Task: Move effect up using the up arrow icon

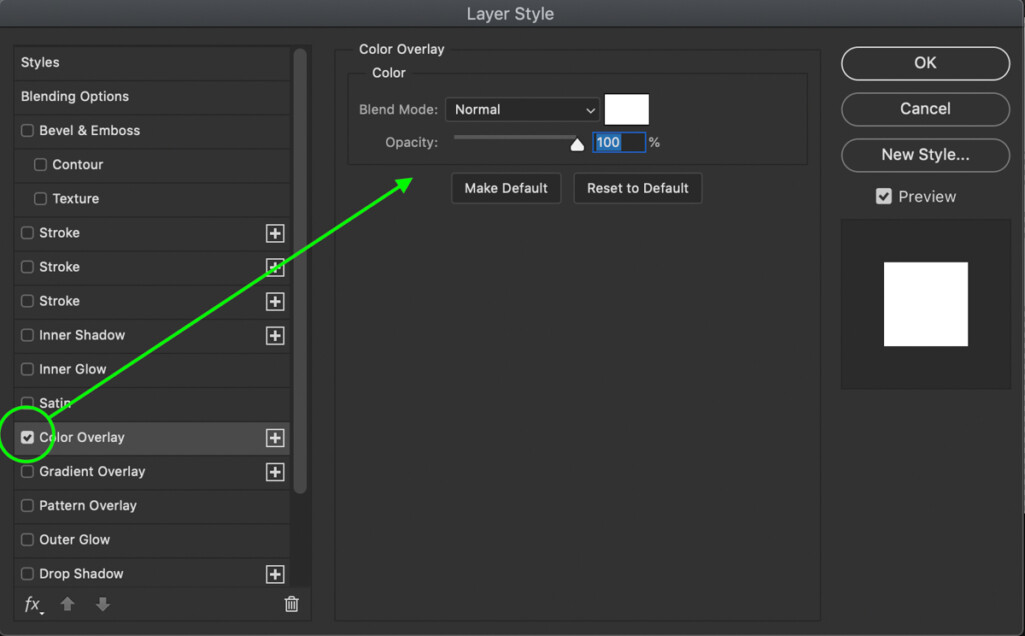Action: (67, 604)
